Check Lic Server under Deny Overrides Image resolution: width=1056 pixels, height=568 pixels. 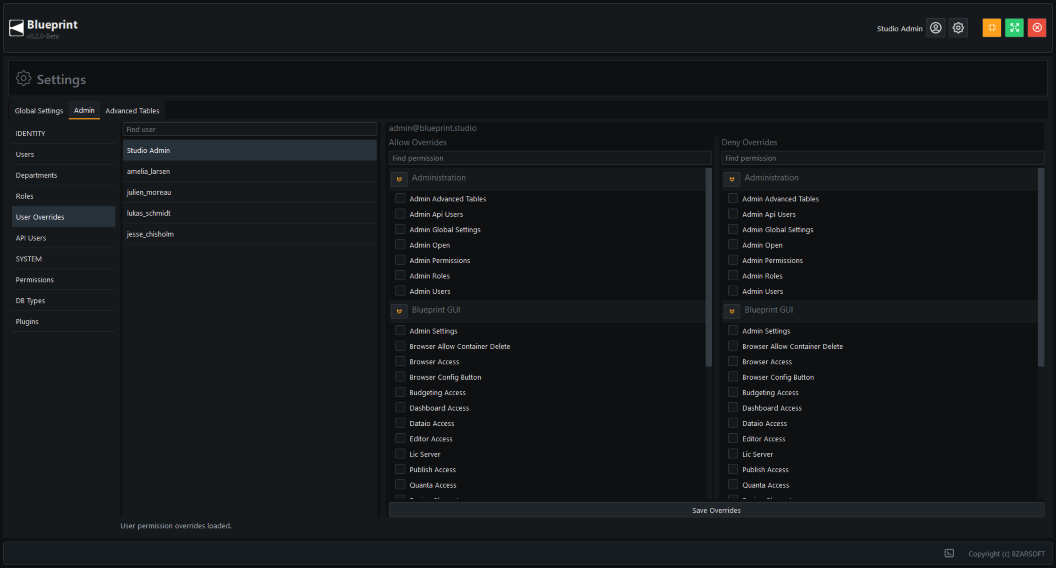[x=733, y=453]
